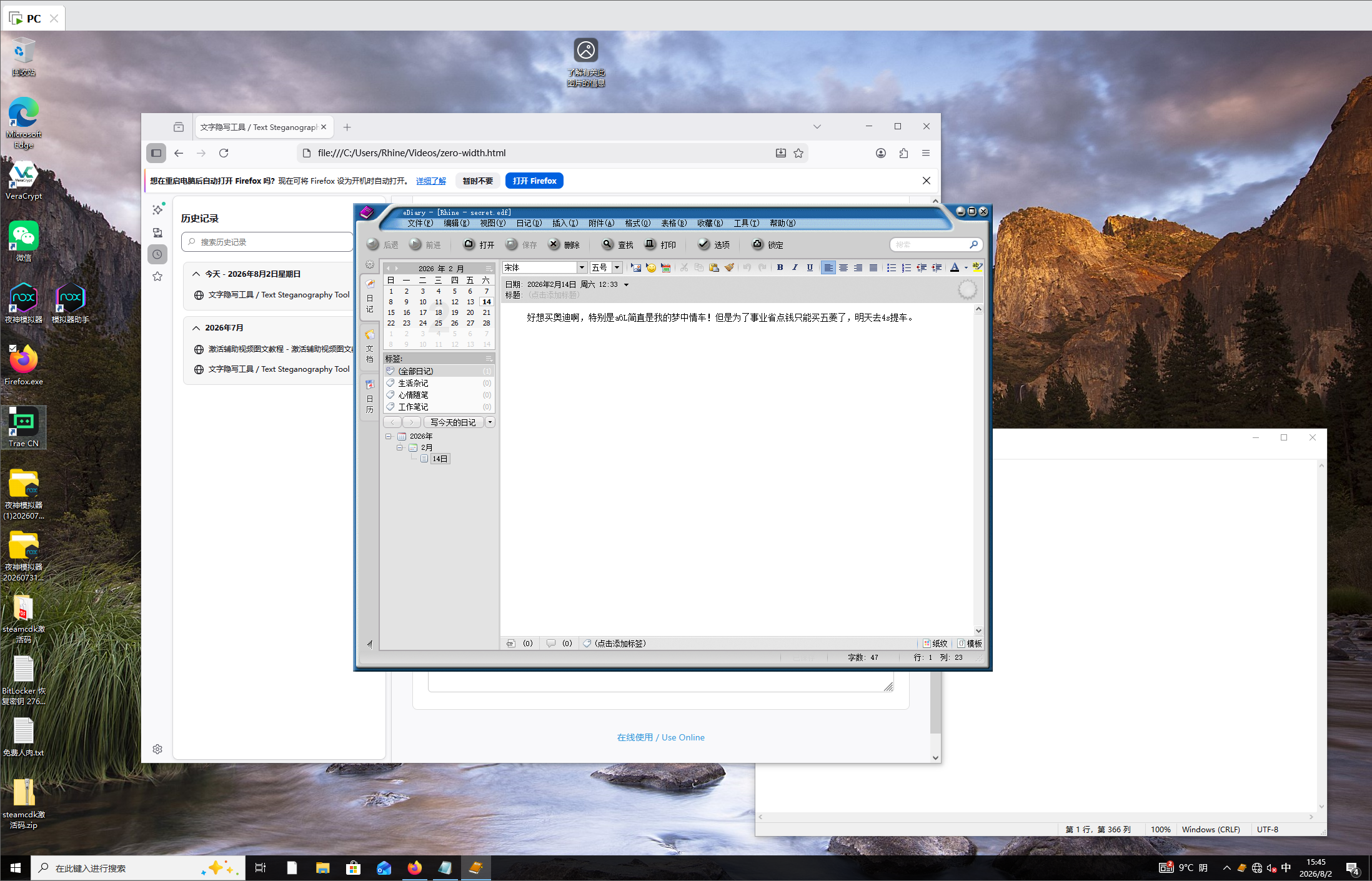This screenshot has height=881, width=1372.
Task: Click the 锁定 lock button
Action: 767,244
